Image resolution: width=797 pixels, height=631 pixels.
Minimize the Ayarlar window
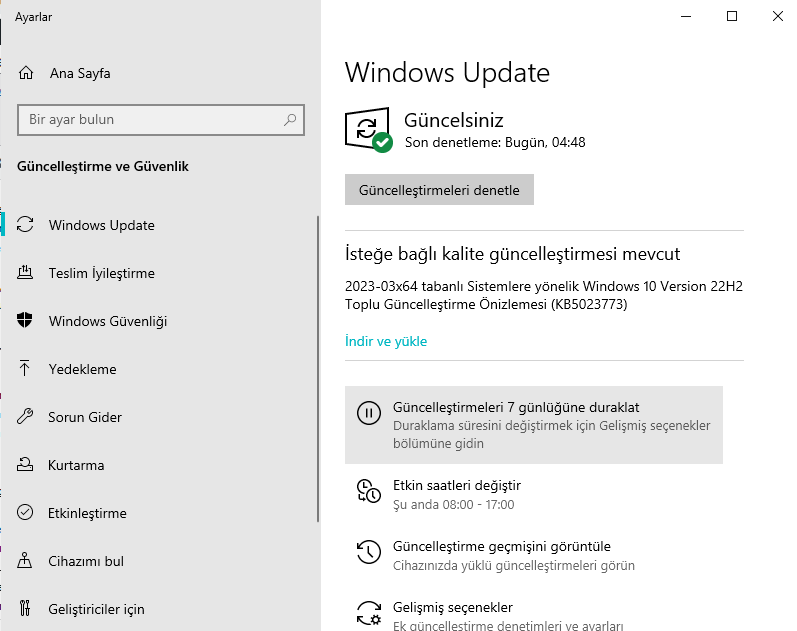(x=686, y=16)
